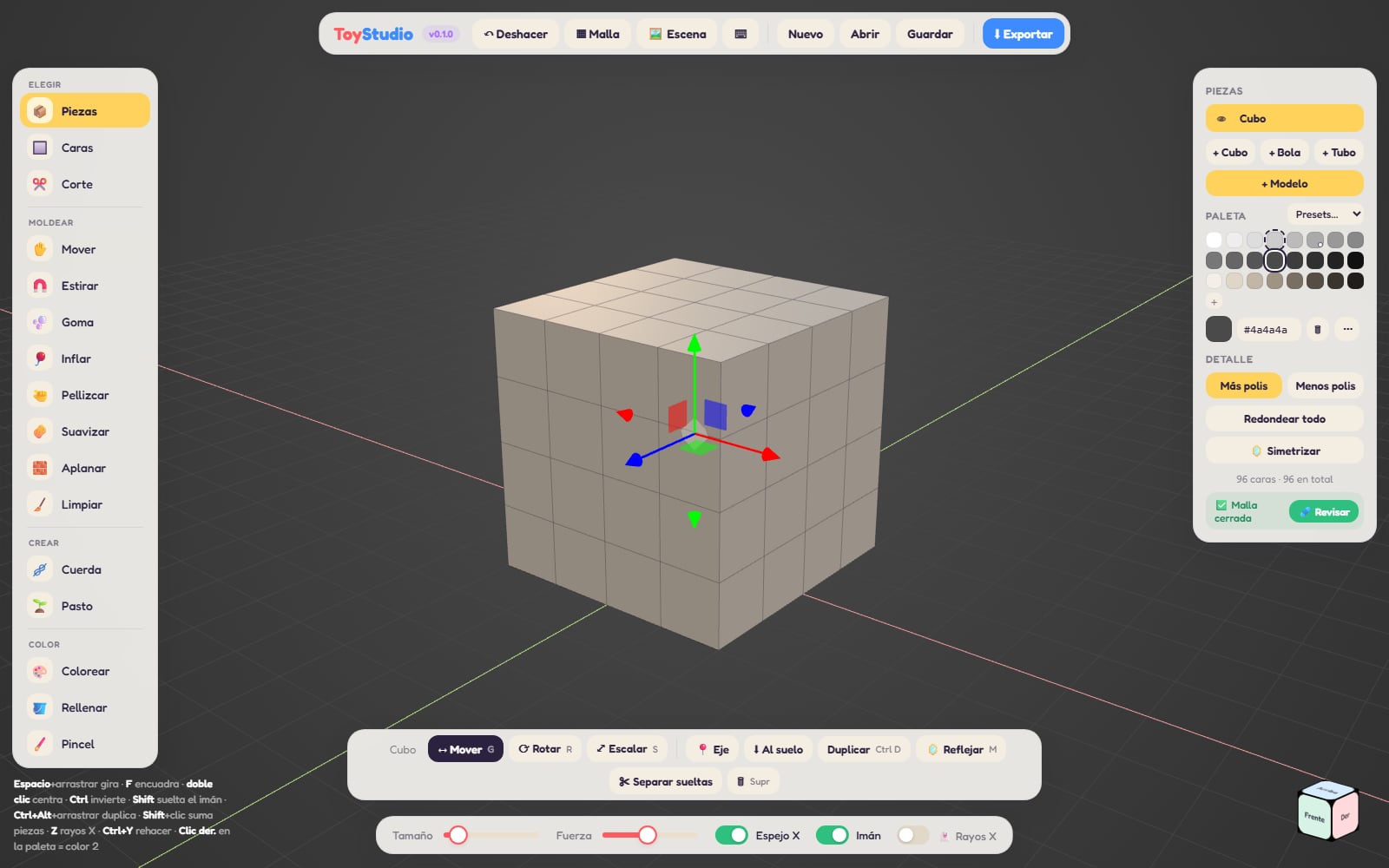Open the keyboard shortcuts icon in top bar

[x=741, y=34]
